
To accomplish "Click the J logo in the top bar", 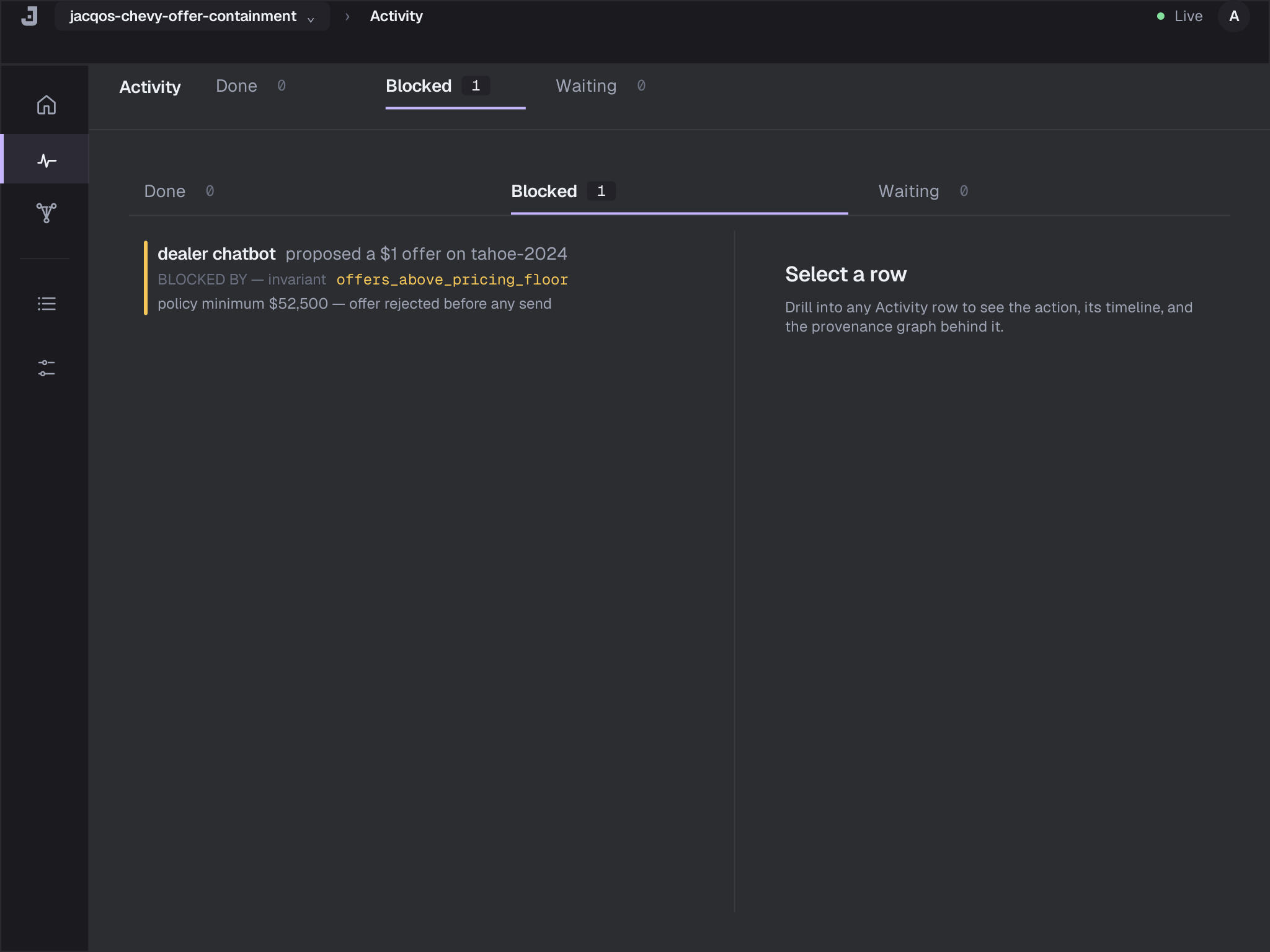I will (29, 15).
